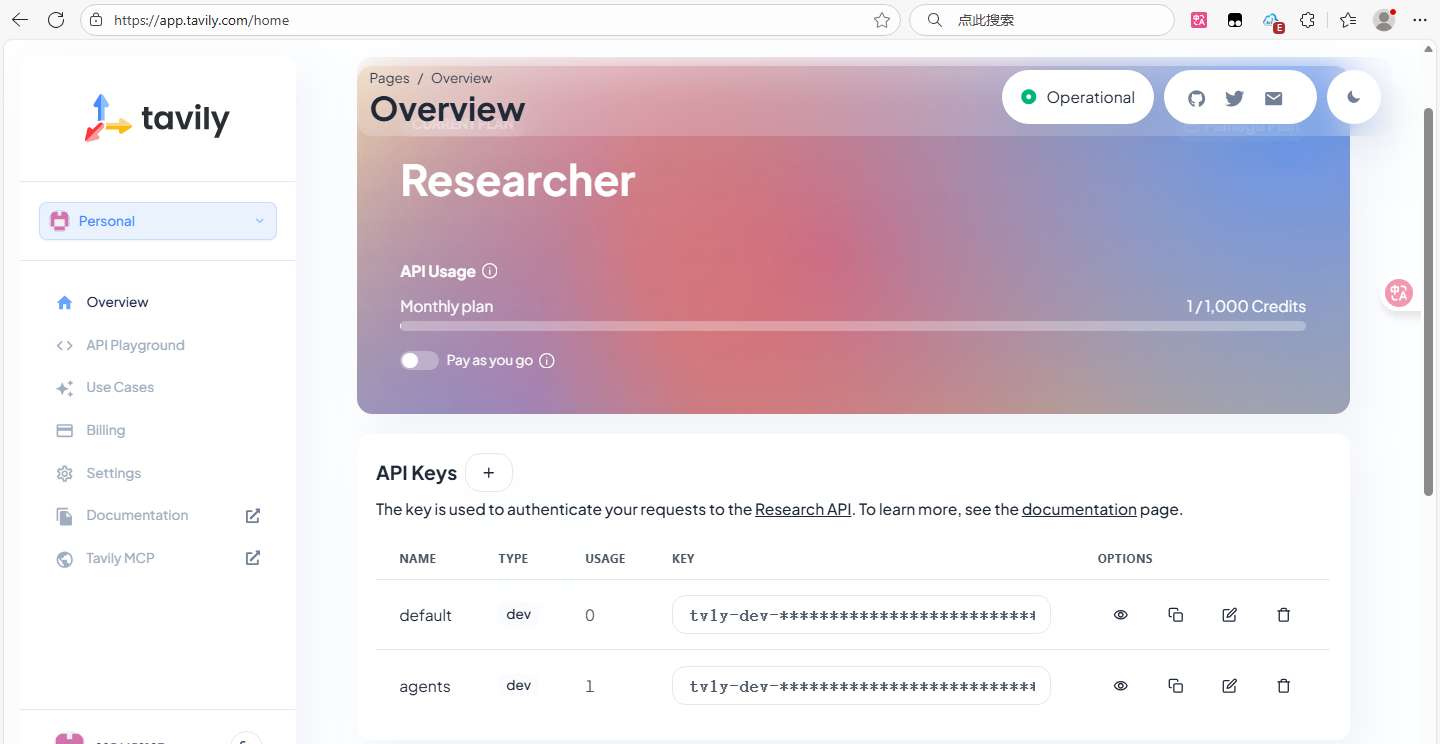
Task: Click the monthly credits progress bar
Action: pos(853,326)
